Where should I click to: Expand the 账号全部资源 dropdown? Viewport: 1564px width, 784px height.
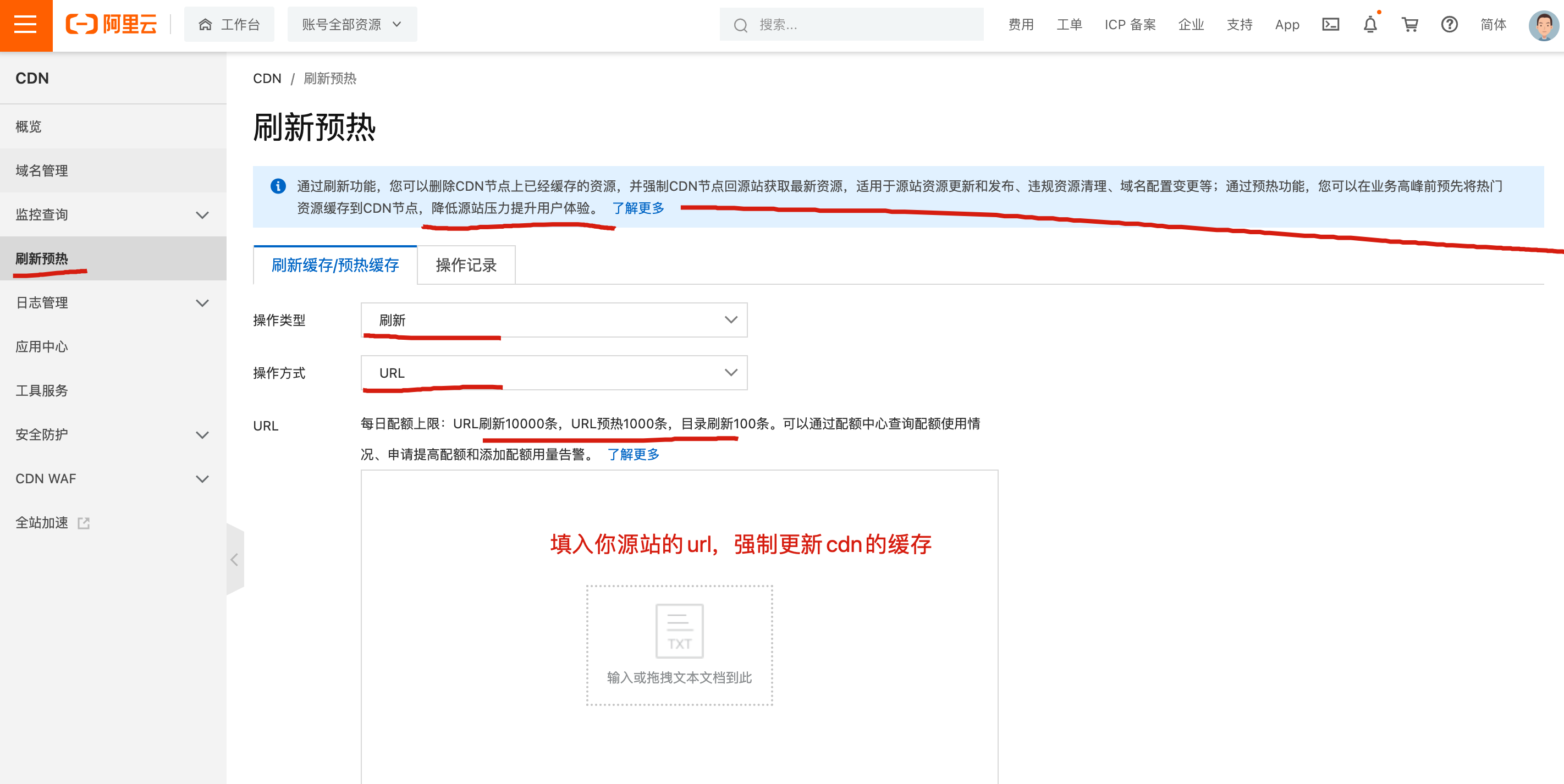click(x=351, y=25)
